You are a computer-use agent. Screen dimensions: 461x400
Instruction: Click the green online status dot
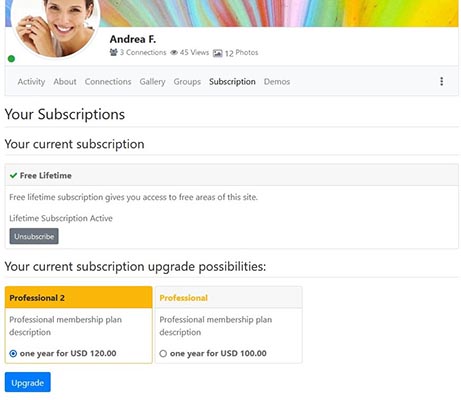coord(11,59)
